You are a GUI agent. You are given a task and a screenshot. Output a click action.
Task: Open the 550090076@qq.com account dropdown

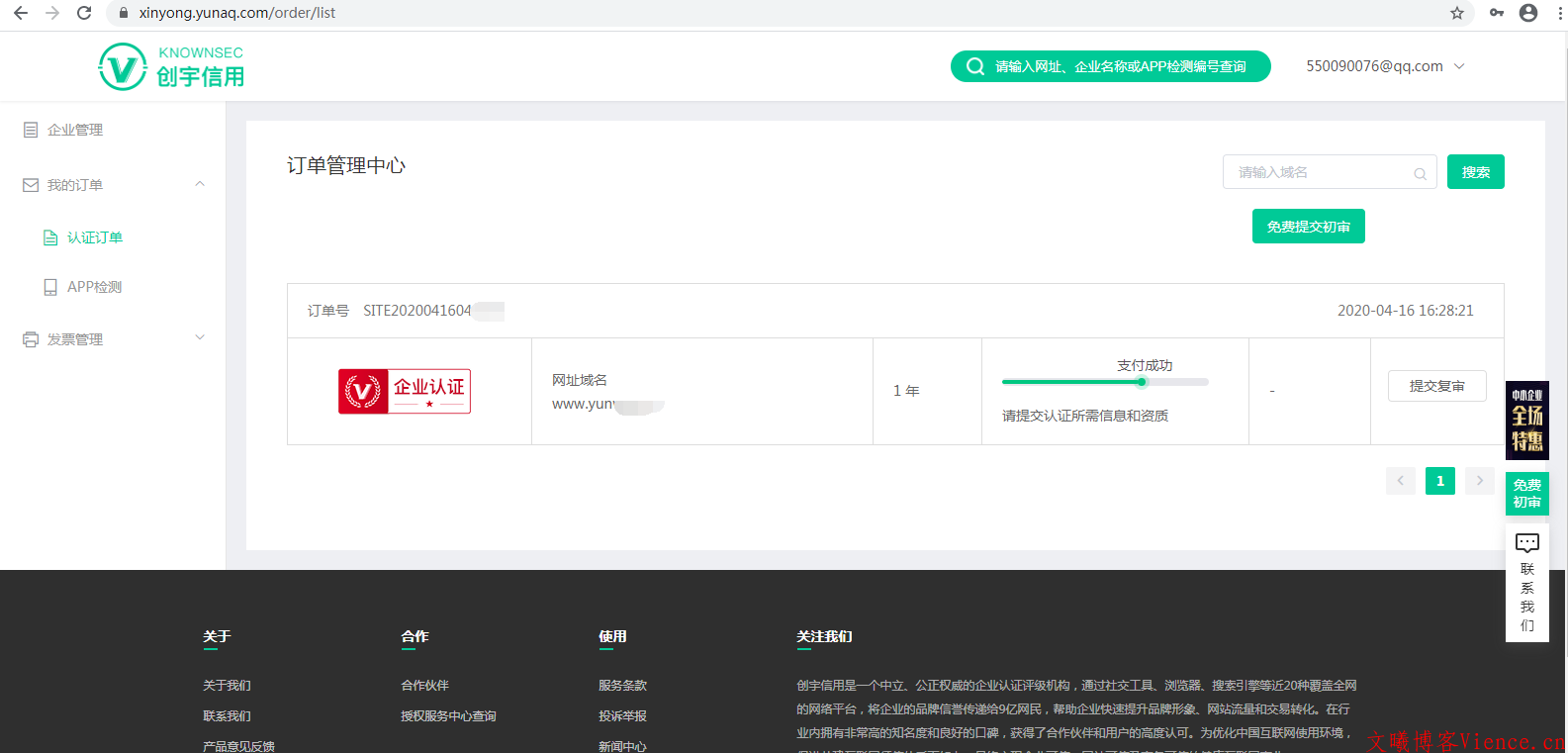(1384, 66)
